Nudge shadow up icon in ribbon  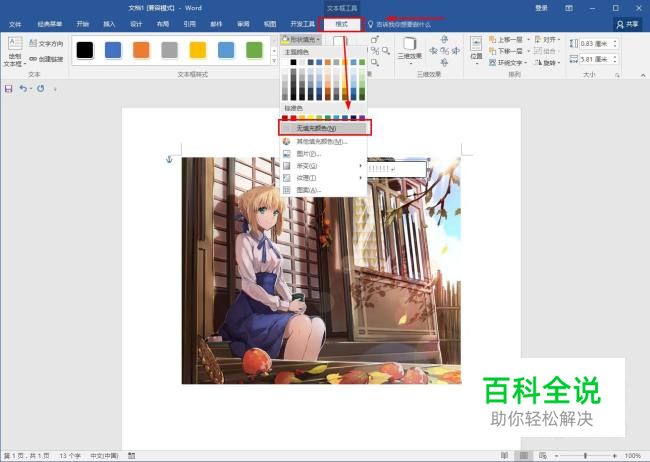pyautogui.click(x=375, y=39)
